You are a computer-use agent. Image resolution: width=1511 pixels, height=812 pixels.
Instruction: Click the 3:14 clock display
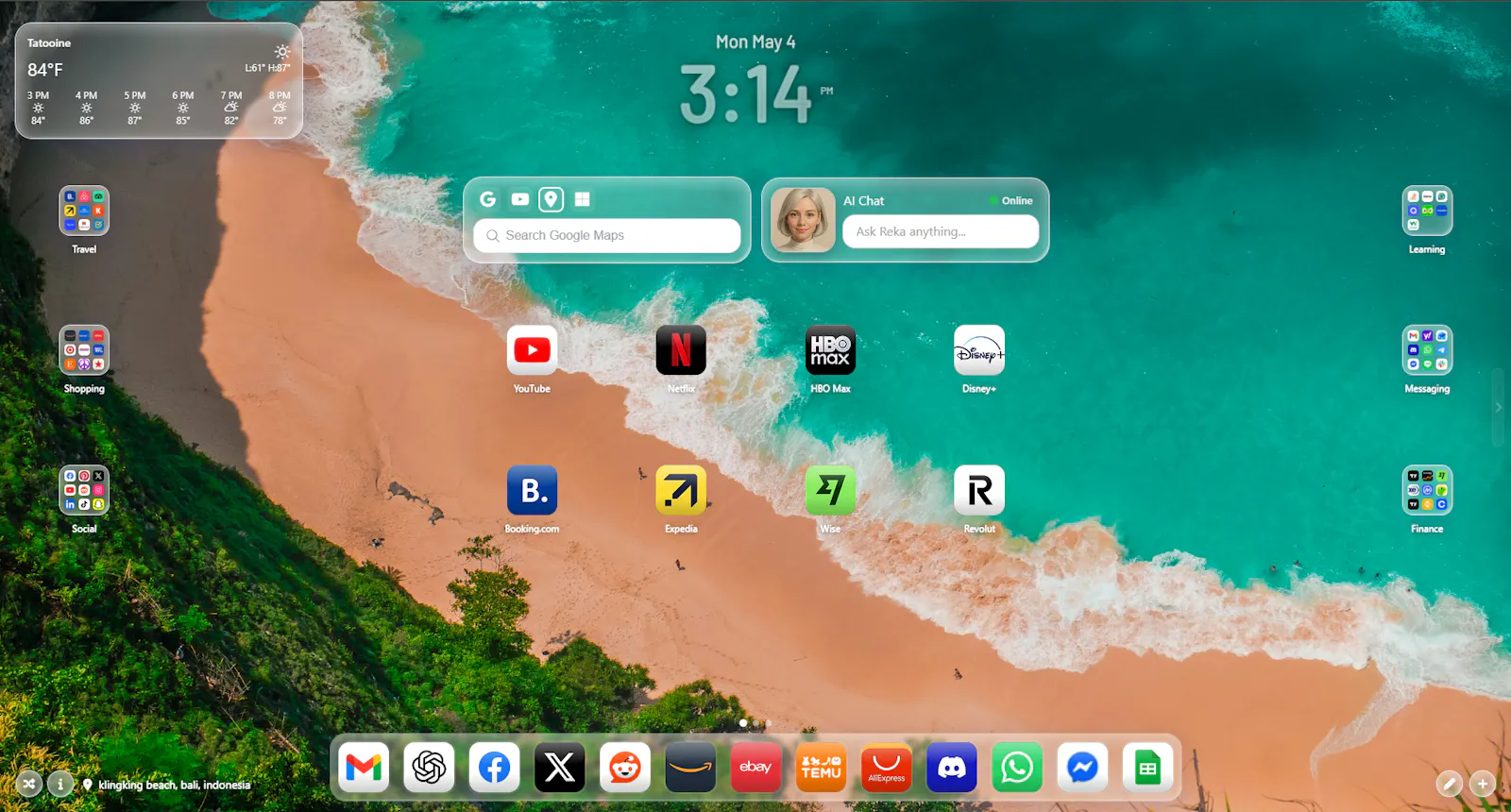tap(746, 94)
